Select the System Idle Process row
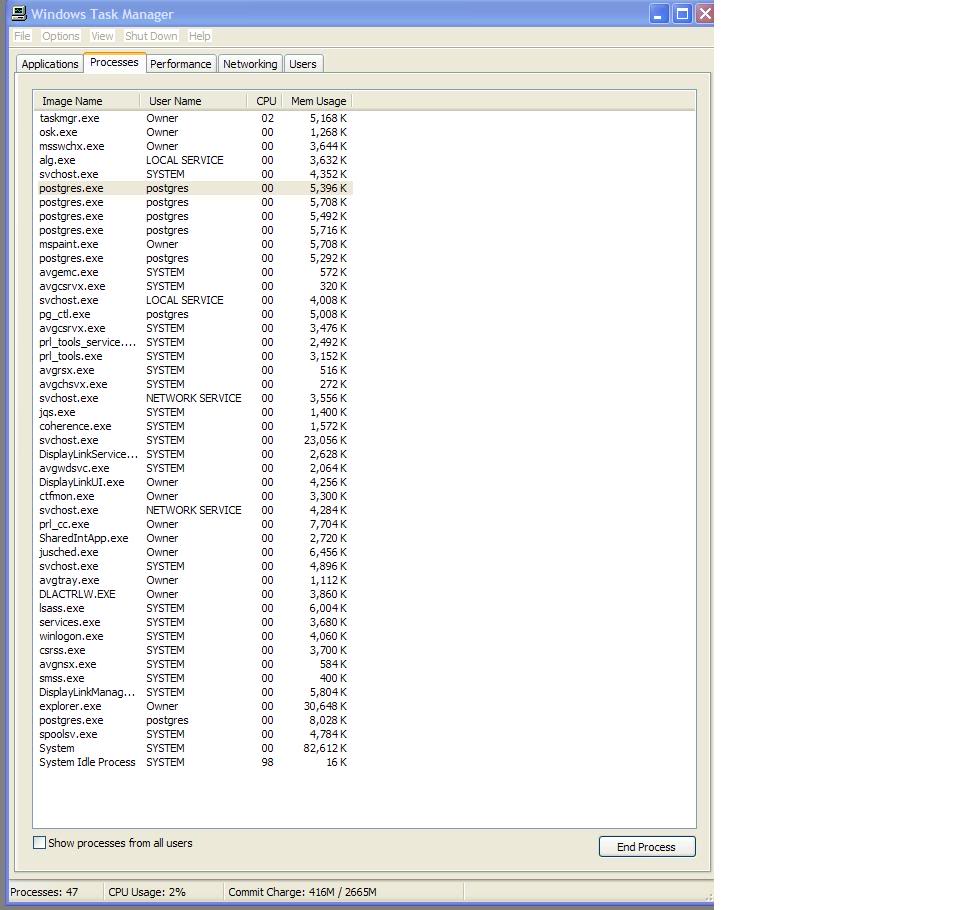 click(x=195, y=762)
